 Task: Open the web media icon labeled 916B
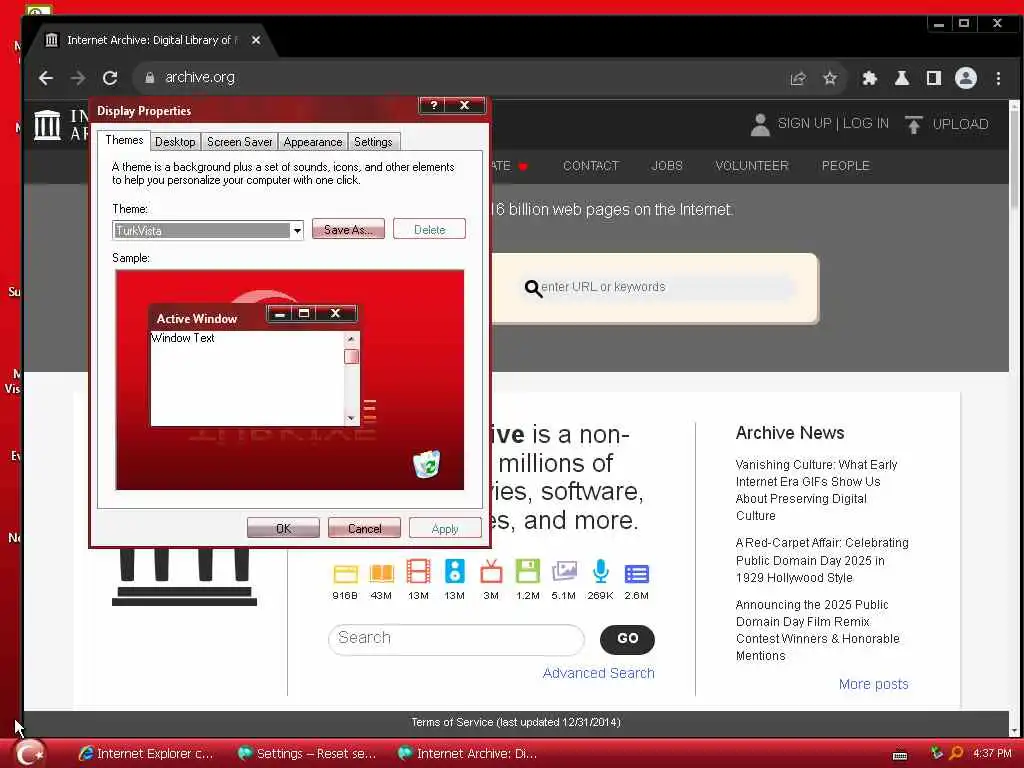(345, 573)
